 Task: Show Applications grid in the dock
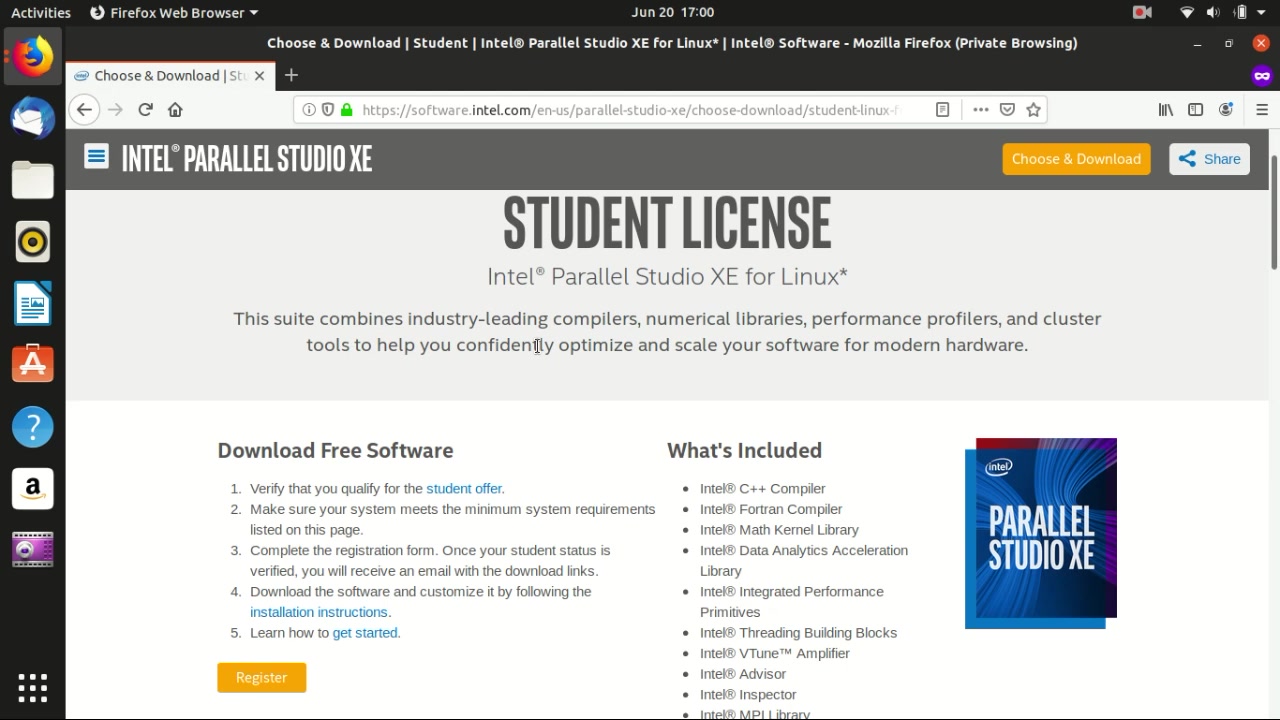point(33,688)
